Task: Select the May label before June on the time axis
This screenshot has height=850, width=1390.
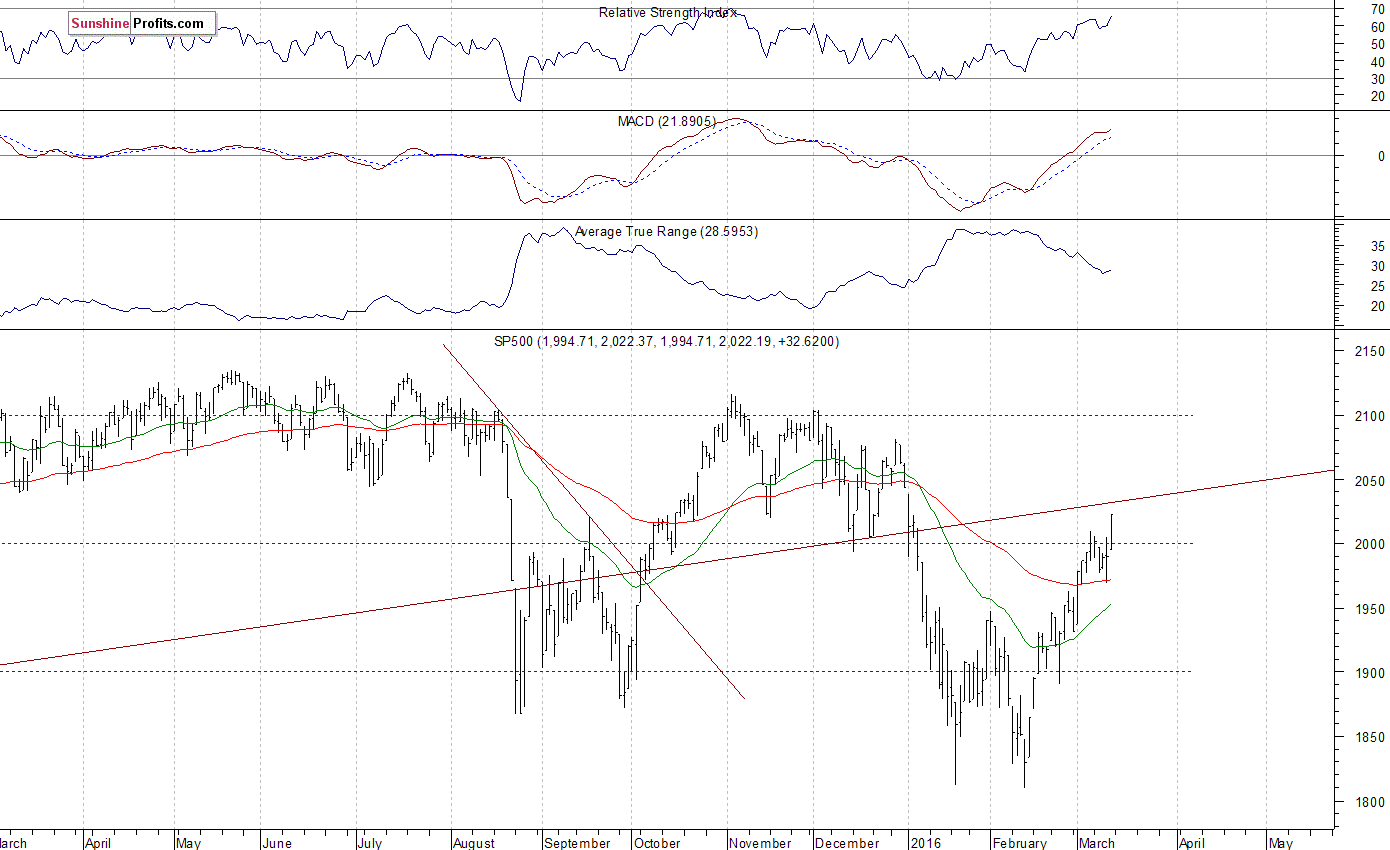Action: tap(187, 843)
